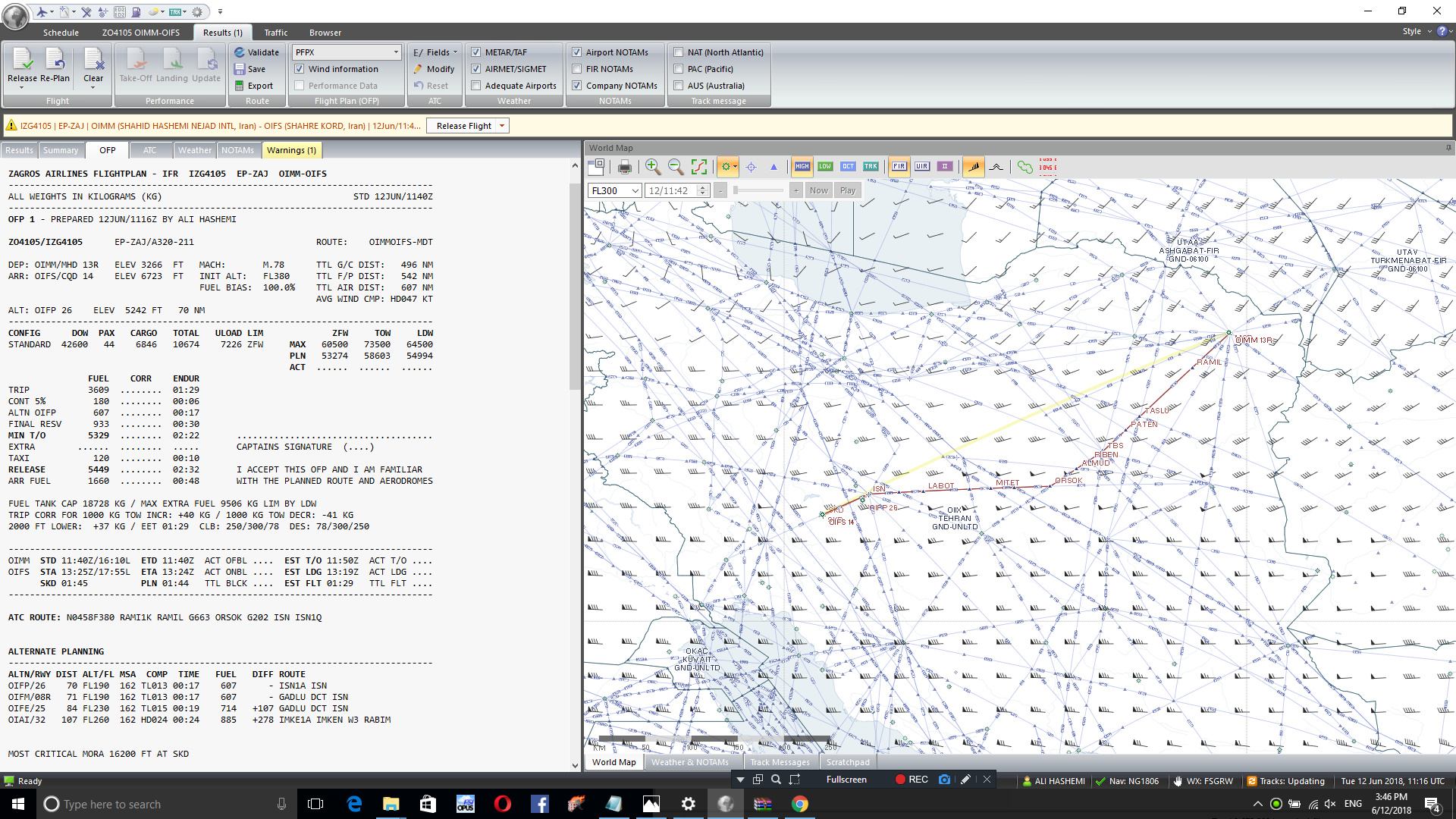Image resolution: width=1456 pixels, height=819 pixels.
Task: Open the Traffic menu tab
Action: click(275, 32)
